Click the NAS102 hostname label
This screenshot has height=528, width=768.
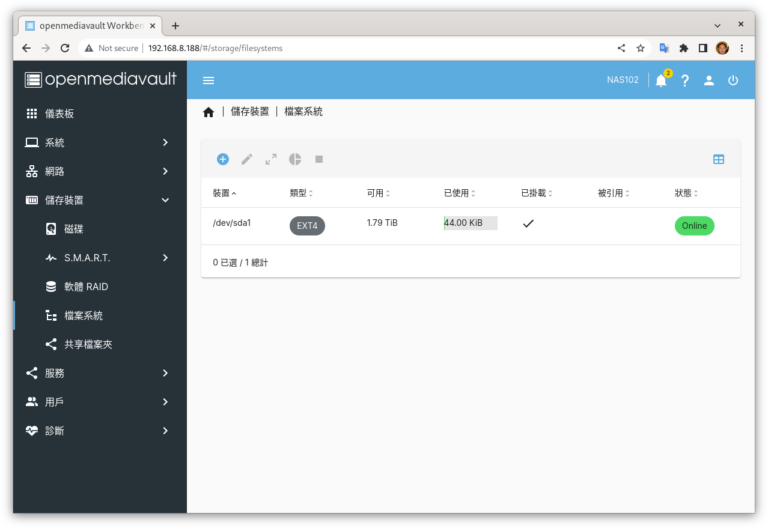(x=623, y=80)
